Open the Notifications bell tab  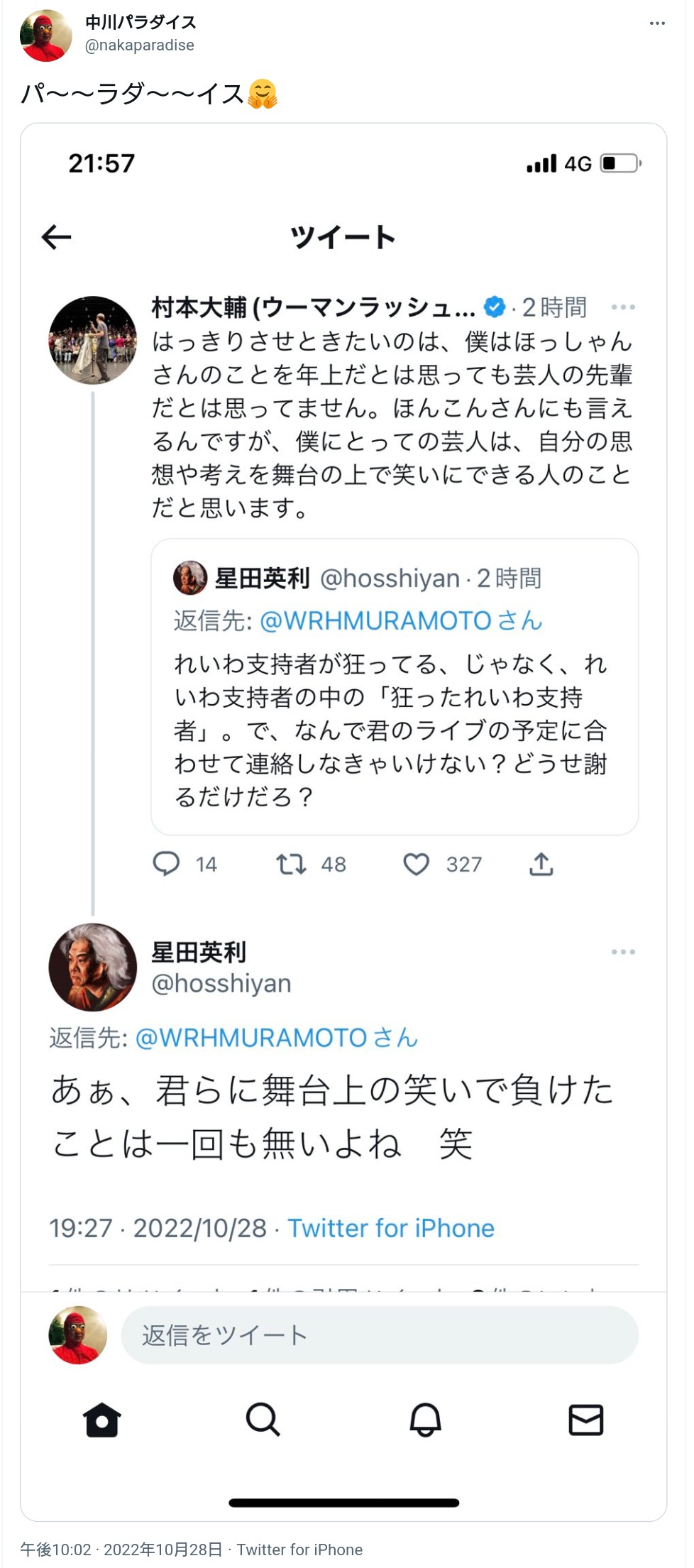[426, 1420]
